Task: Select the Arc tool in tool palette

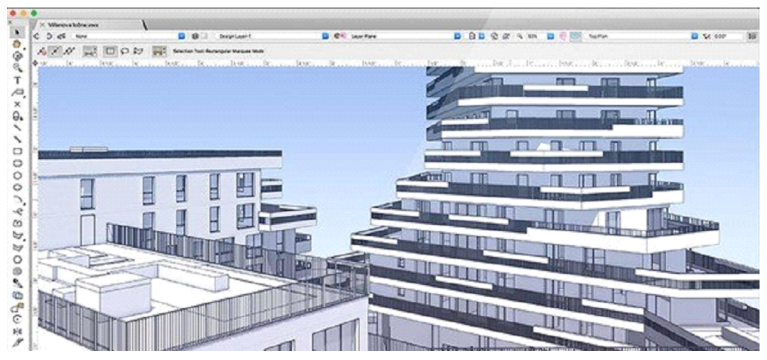Action: coord(18,200)
